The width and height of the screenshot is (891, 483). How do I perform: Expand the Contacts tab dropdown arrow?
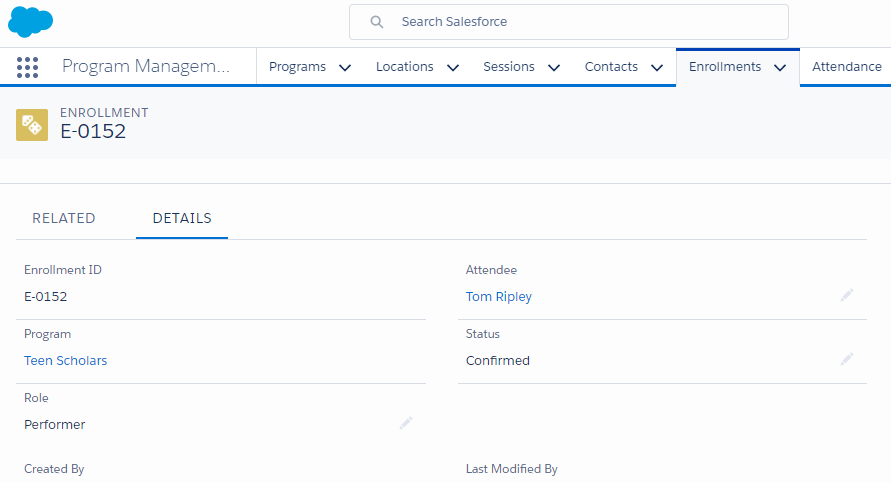tap(657, 68)
